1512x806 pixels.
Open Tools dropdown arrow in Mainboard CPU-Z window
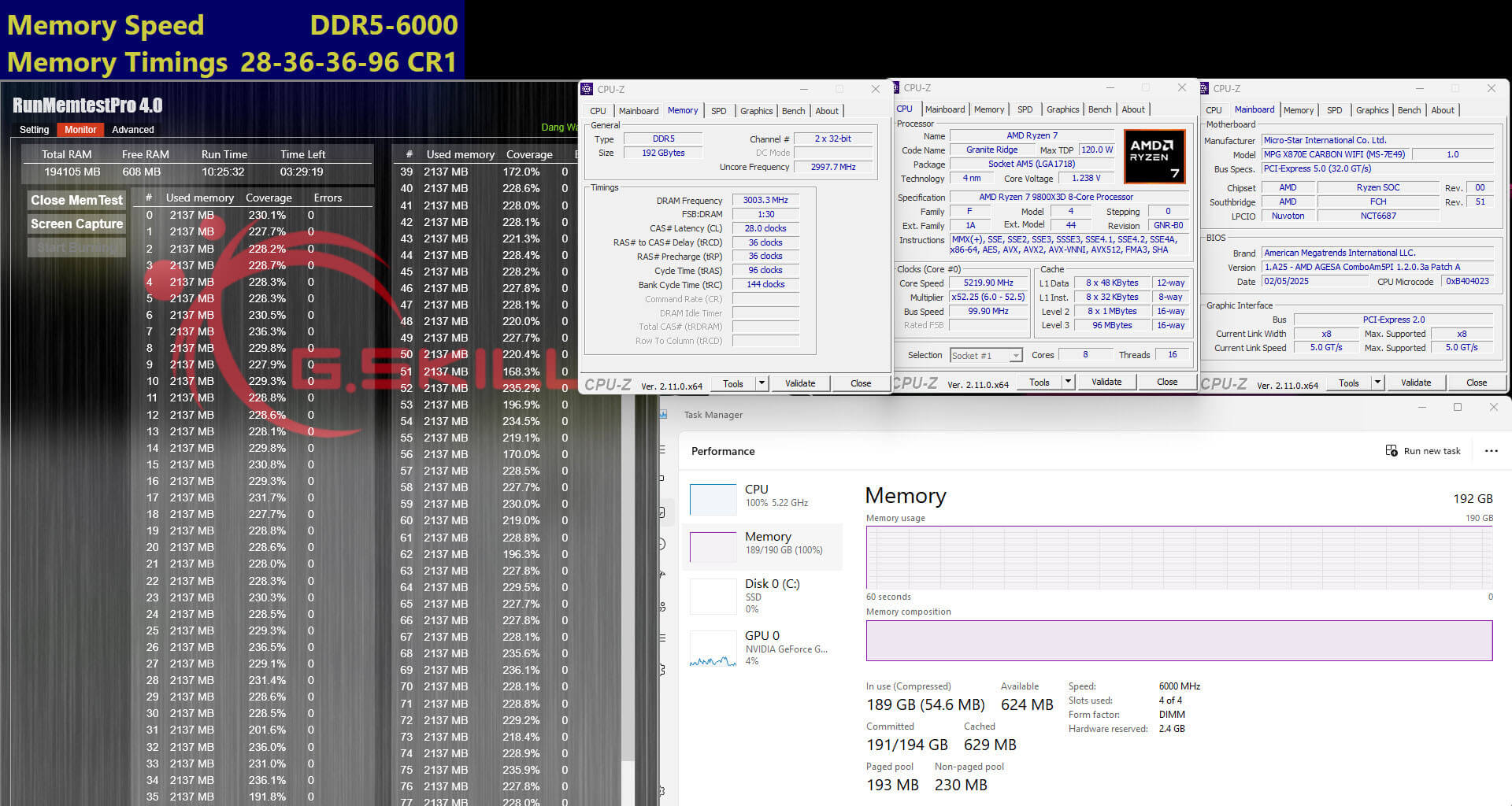click(x=1377, y=383)
